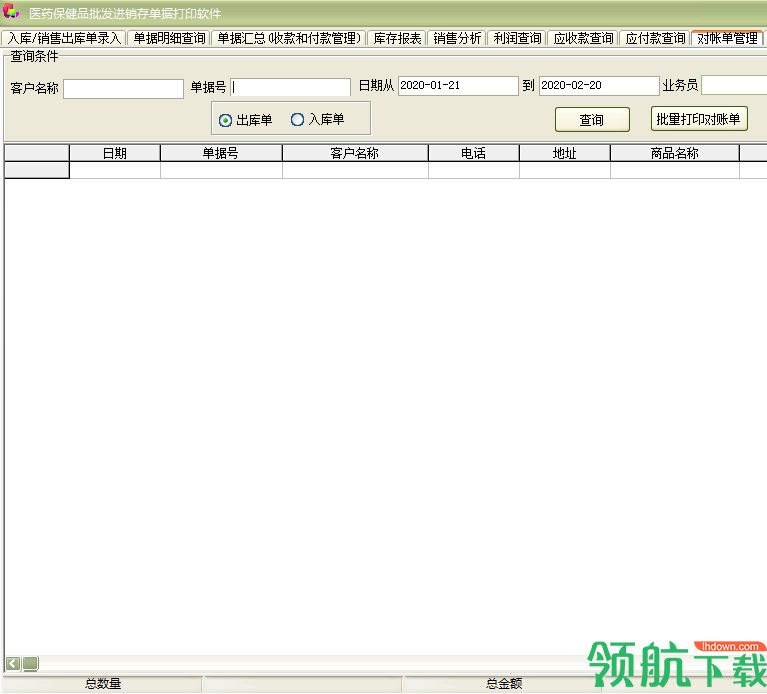Click the 批里打印对账单 button

tap(699, 119)
